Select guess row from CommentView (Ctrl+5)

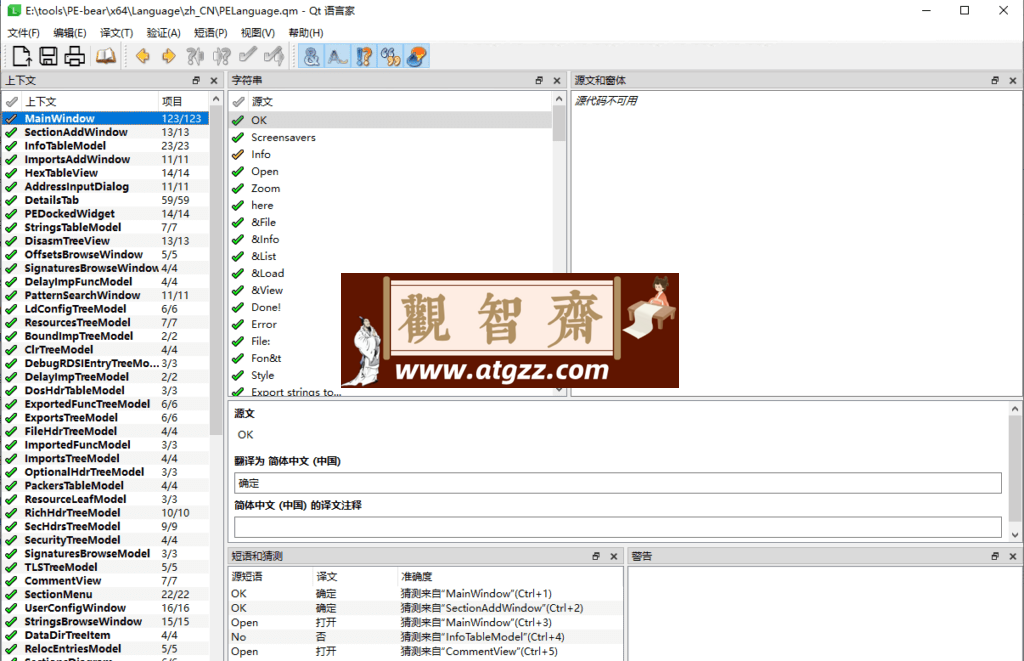426,651
